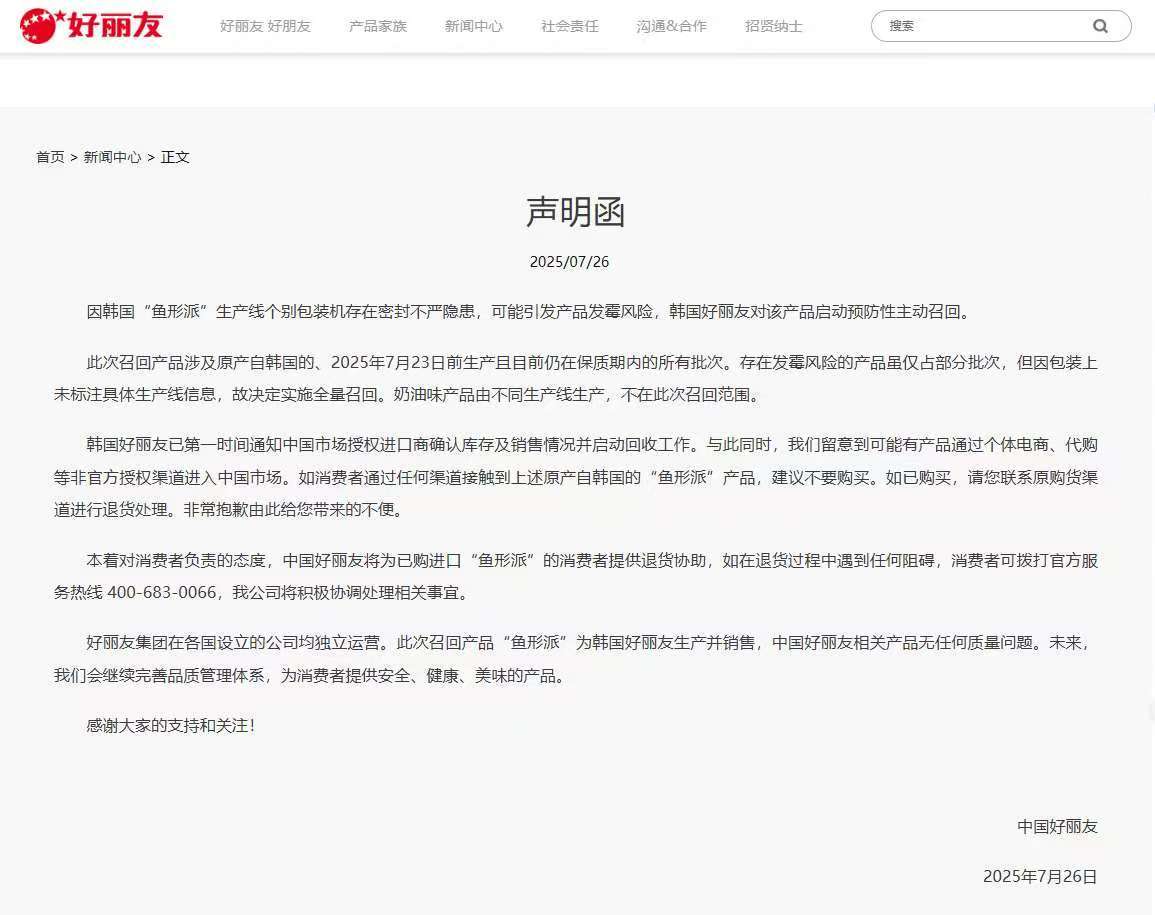Open the 产品家族 menu item
The image size is (1155, 915).
[378, 27]
